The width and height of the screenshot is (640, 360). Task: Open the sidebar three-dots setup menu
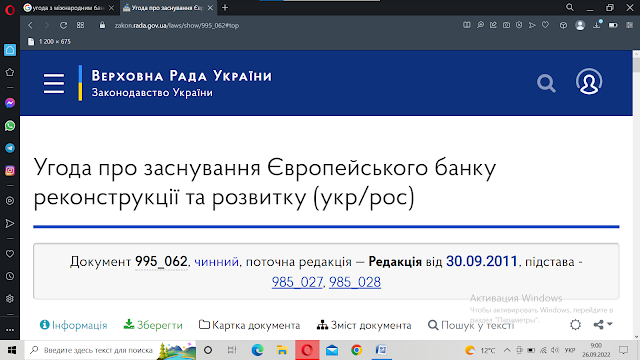tap(10, 330)
